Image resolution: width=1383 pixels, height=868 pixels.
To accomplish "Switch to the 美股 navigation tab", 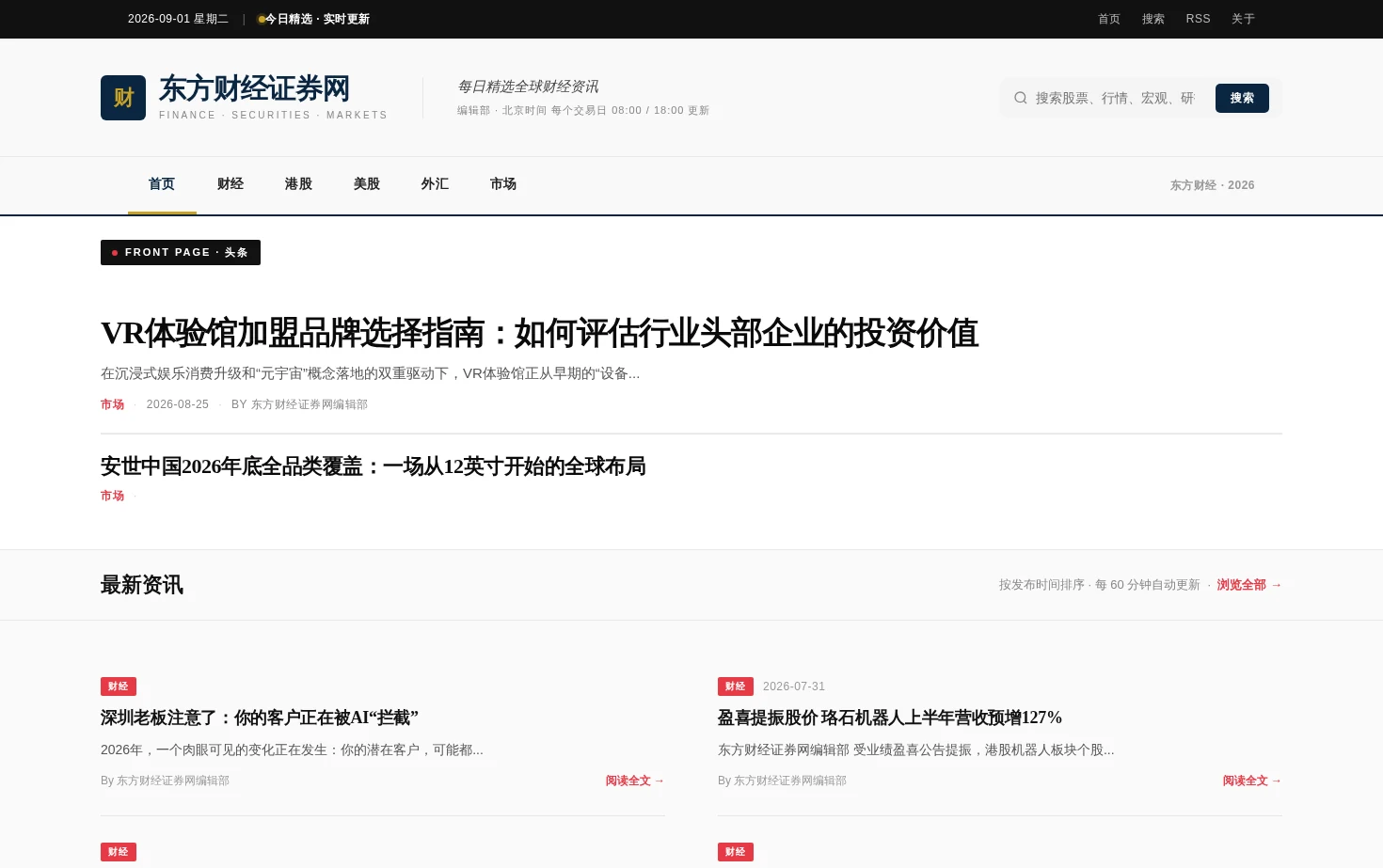I will [x=367, y=184].
